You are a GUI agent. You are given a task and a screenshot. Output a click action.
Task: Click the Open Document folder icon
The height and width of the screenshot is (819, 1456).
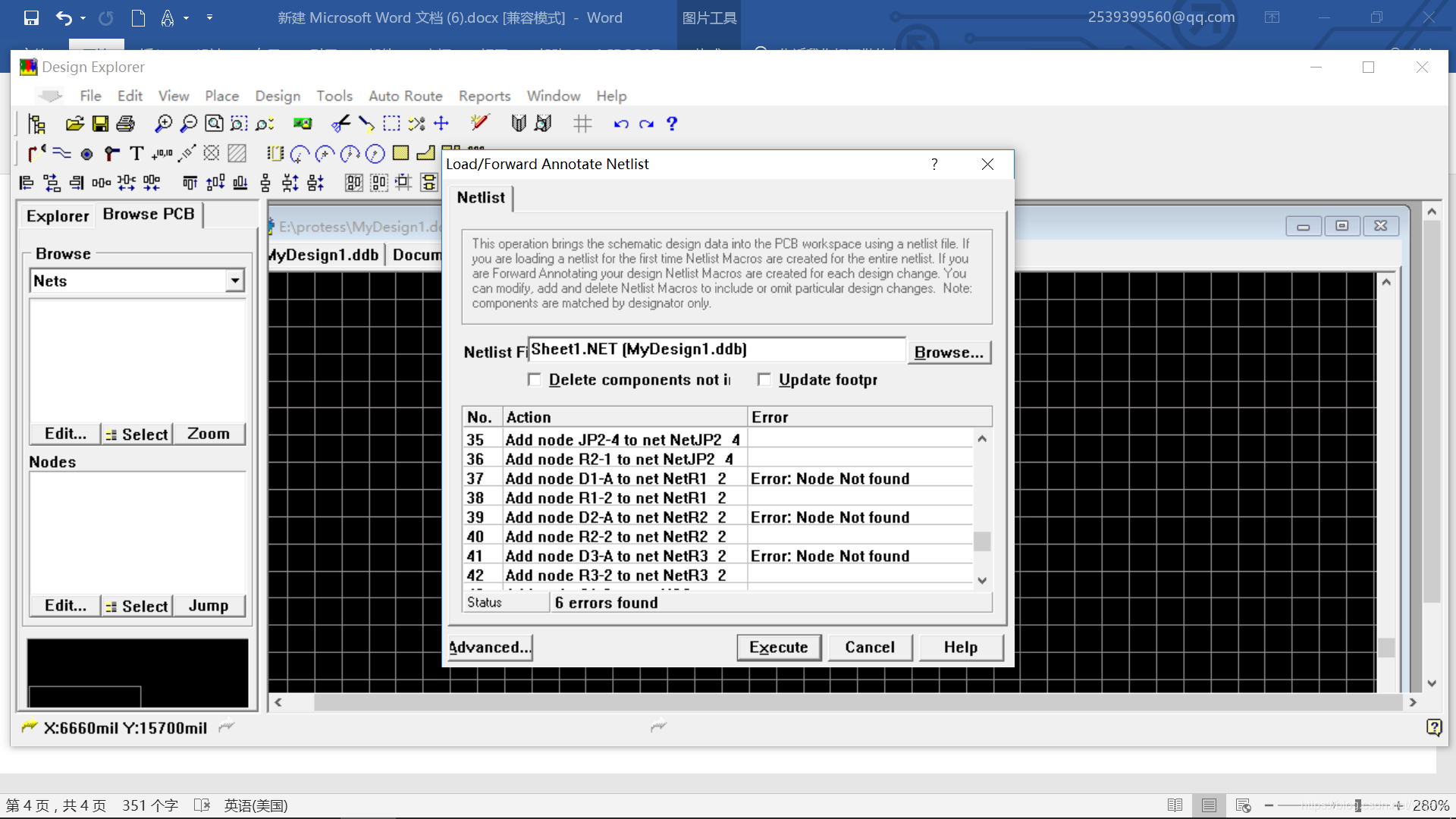(x=74, y=124)
